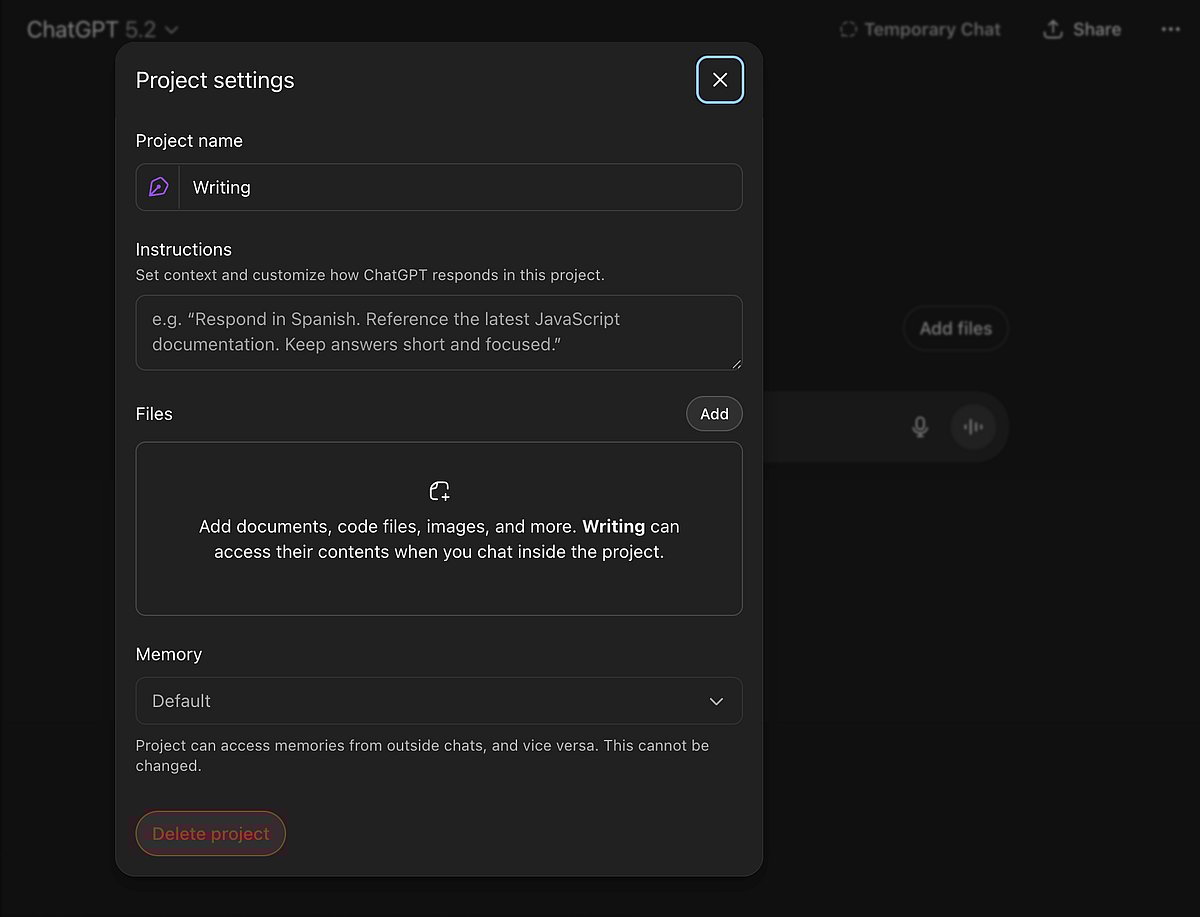This screenshot has height=917, width=1200.
Task: Open the Memory dropdown set to Default
Action: pos(438,701)
